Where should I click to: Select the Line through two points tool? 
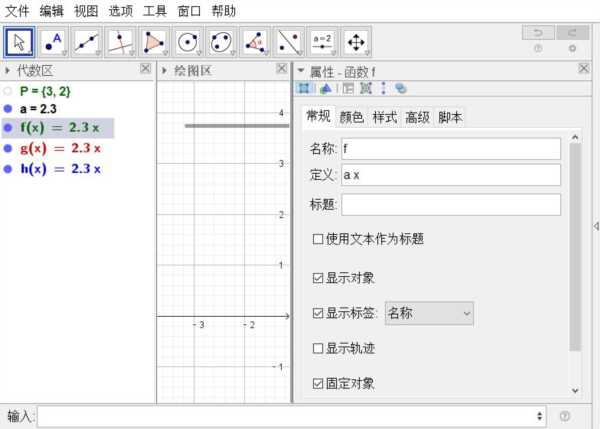87,42
